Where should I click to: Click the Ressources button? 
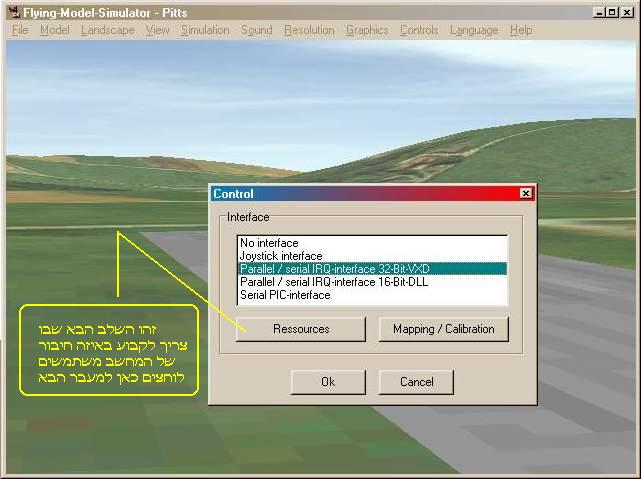(301, 329)
